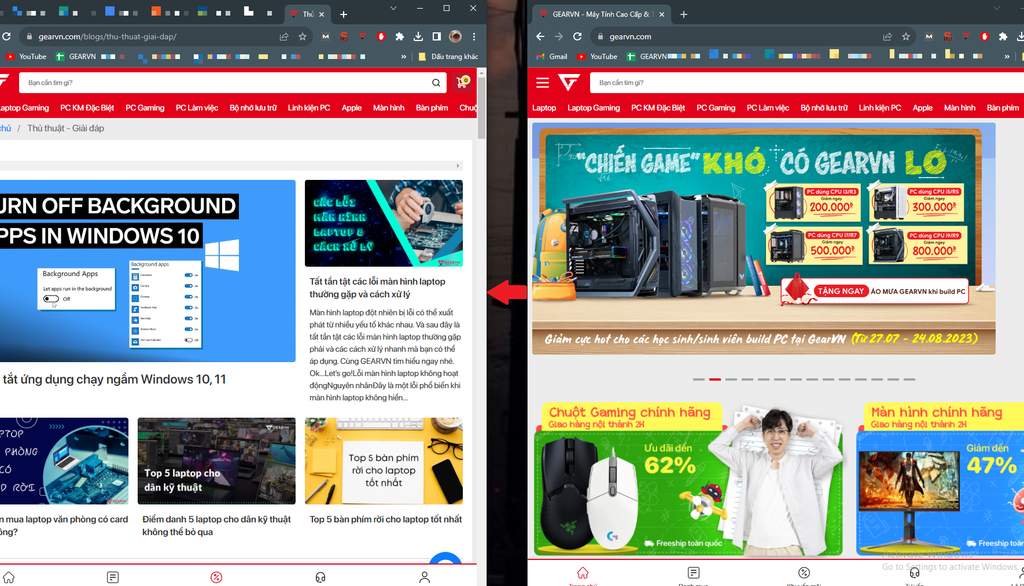Viewport: 1024px width, 586px height.
Task: Open the tab search chevron in left window title bar
Action: pos(393,8)
